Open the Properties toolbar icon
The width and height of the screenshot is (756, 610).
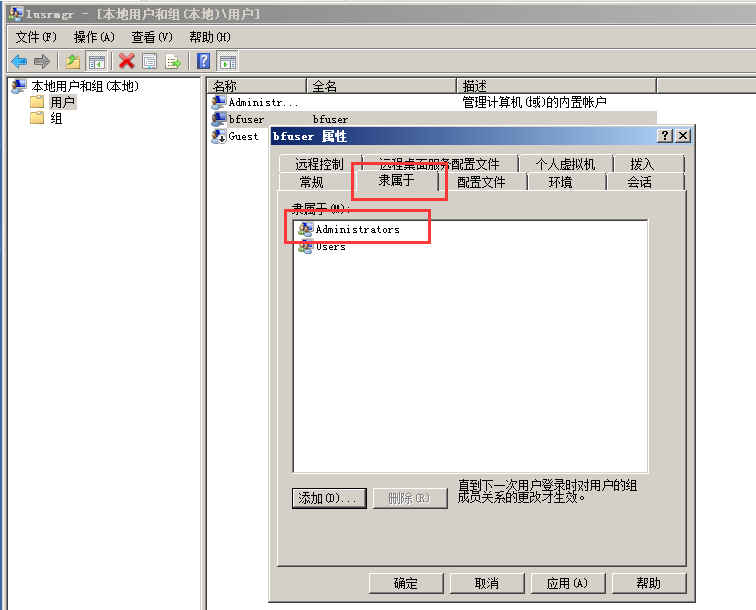[x=149, y=61]
